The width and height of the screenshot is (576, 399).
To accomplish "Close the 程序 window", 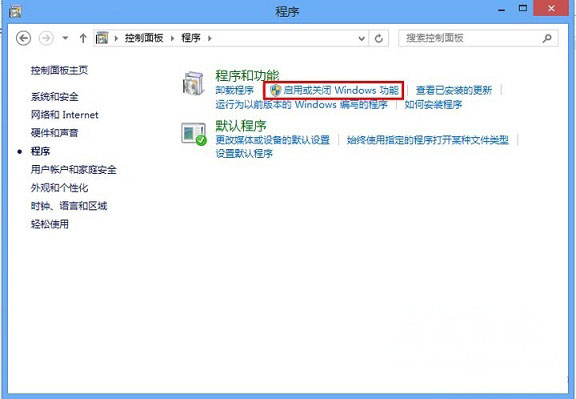I will click(x=551, y=8).
